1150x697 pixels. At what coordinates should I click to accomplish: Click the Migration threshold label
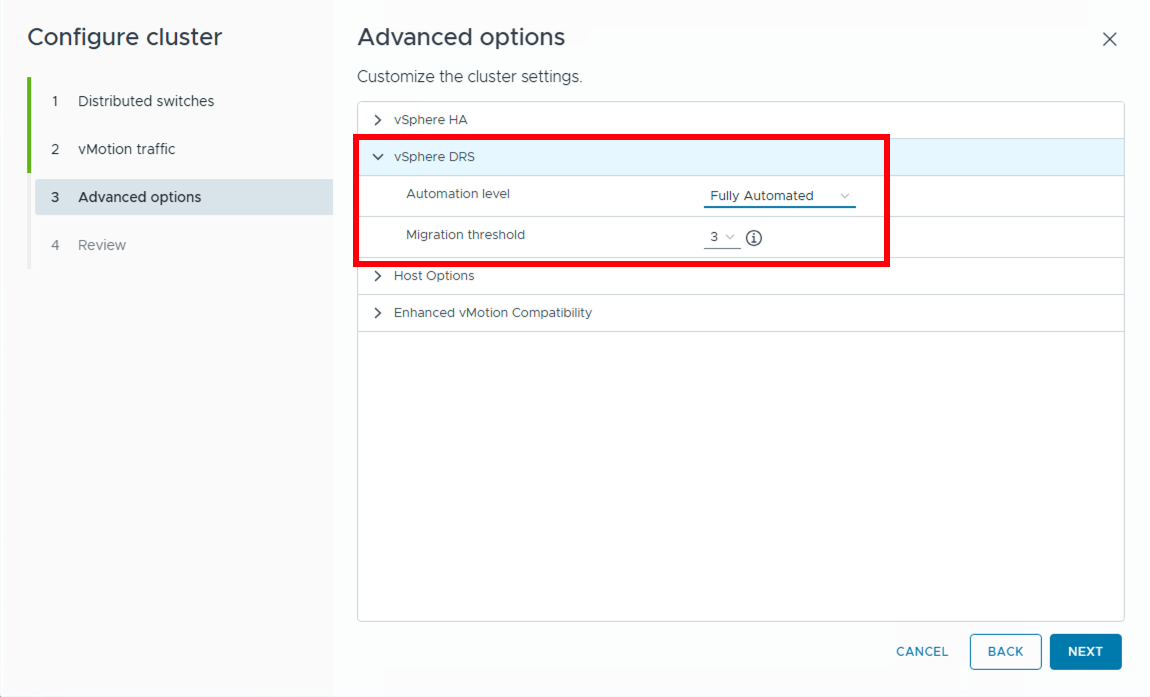pos(465,235)
